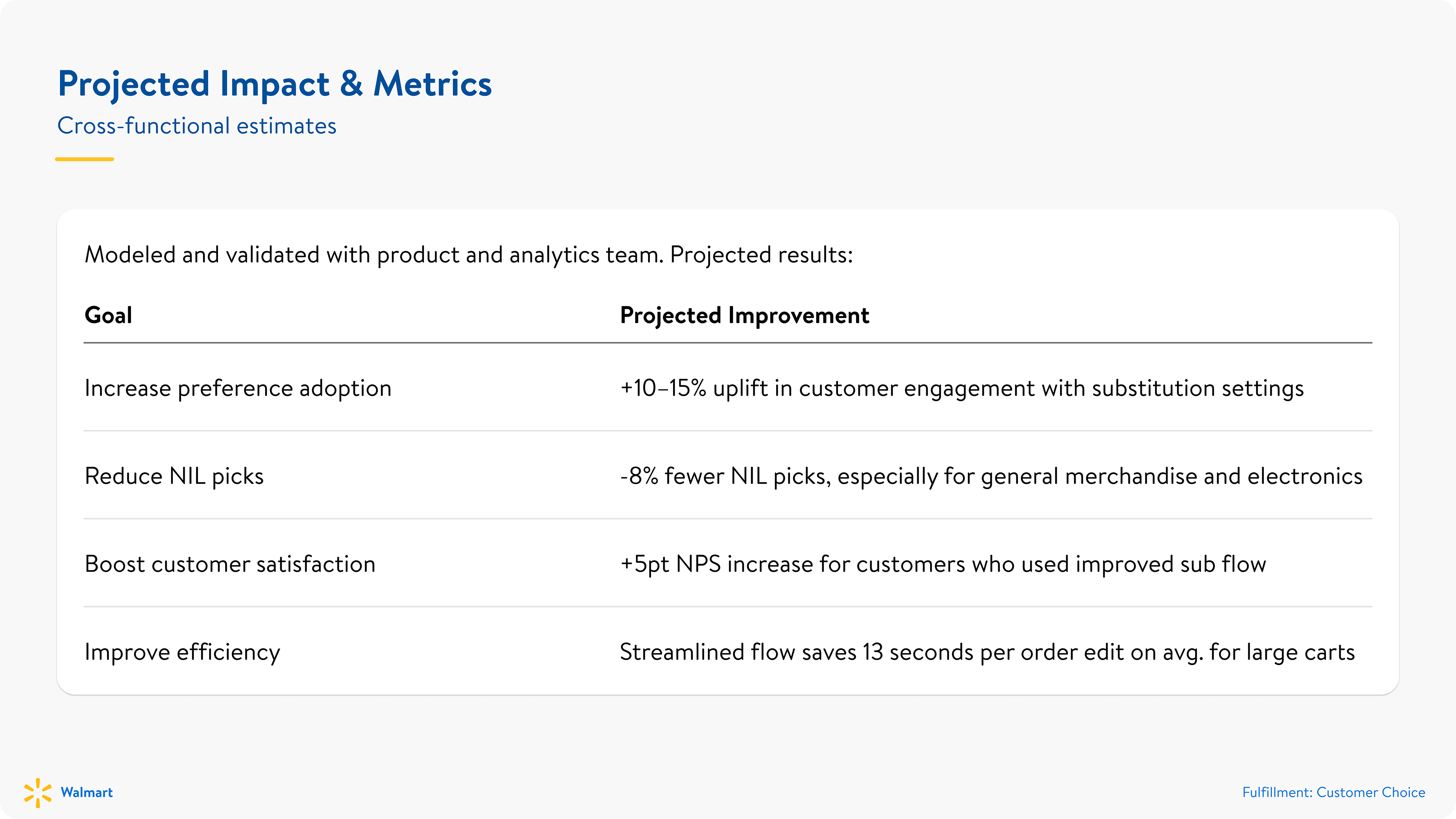
Task: Select the Goal column header
Action: click(x=108, y=315)
